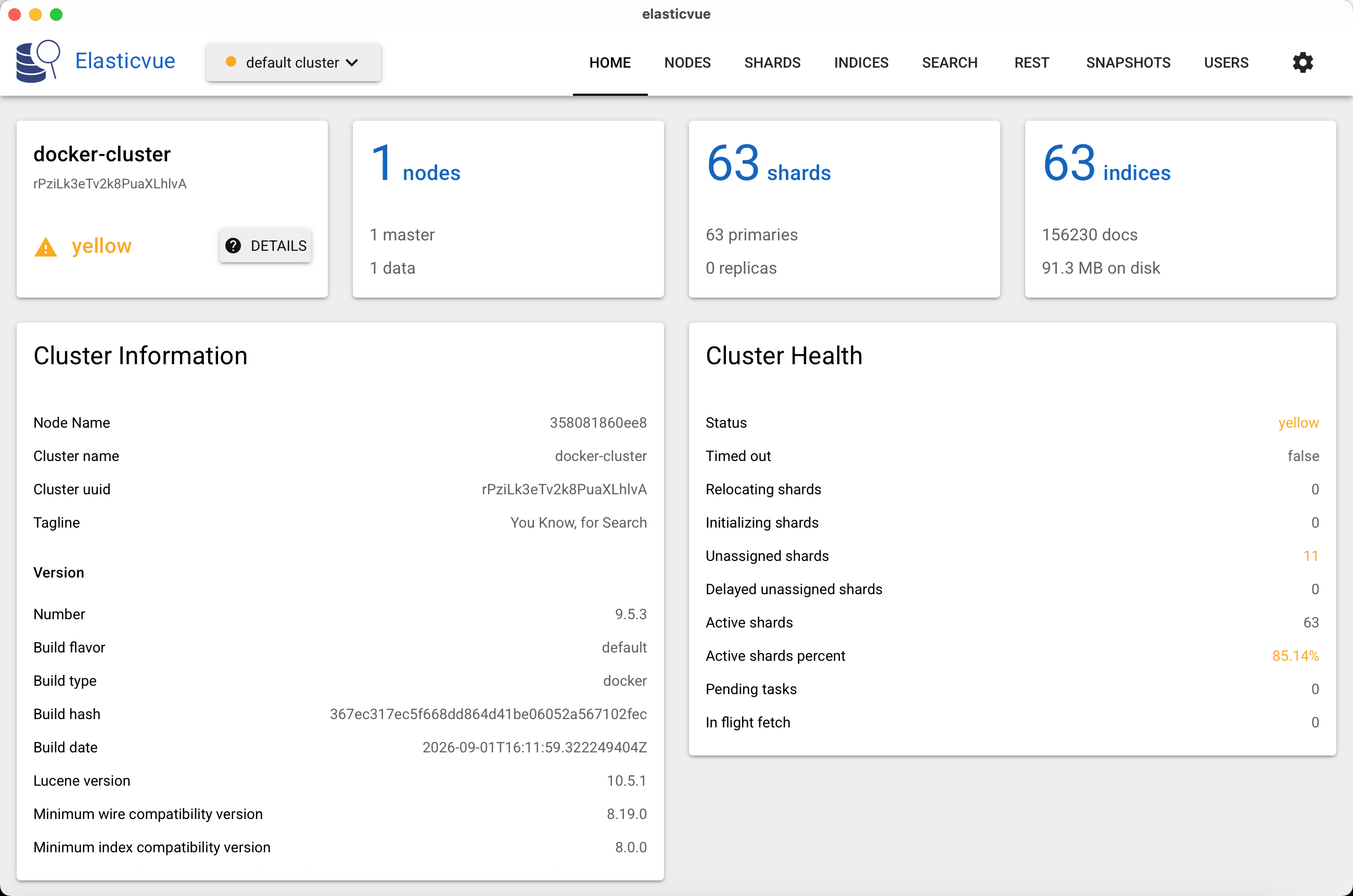The image size is (1353, 896).
Task: Open settings via the gear icon
Action: (x=1303, y=62)
